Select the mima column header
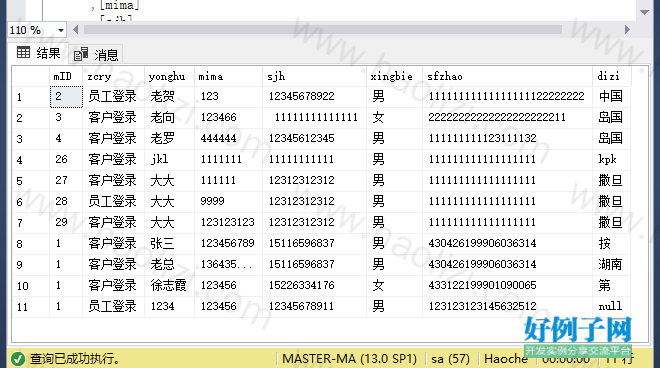This screenshot has height=368, width=660. (x=229, y=76)
